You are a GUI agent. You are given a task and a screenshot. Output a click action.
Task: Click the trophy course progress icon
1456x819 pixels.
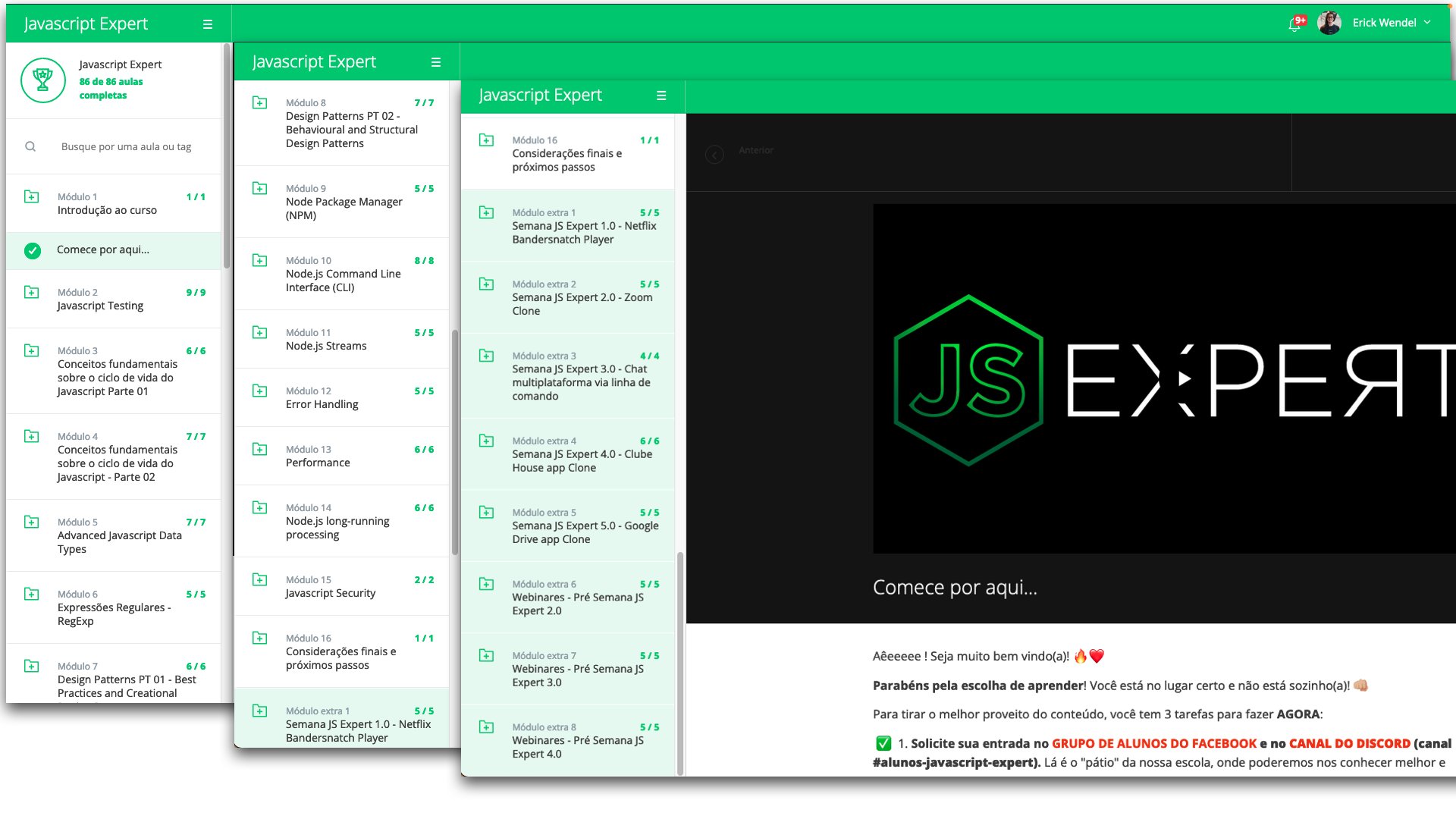43,80
